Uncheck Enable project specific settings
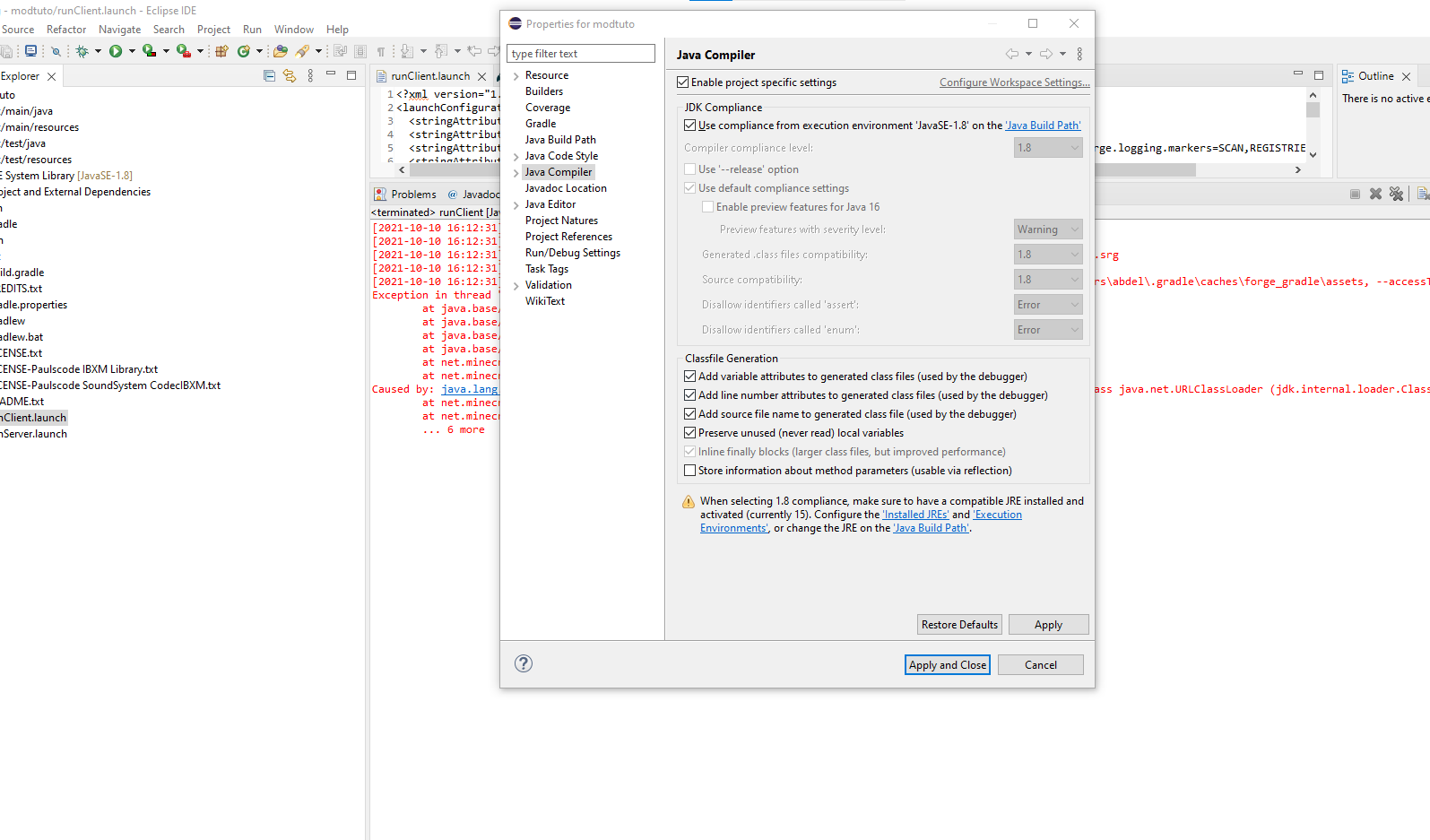The height and width of the screenshot is (840, 1430). (683, 82)
